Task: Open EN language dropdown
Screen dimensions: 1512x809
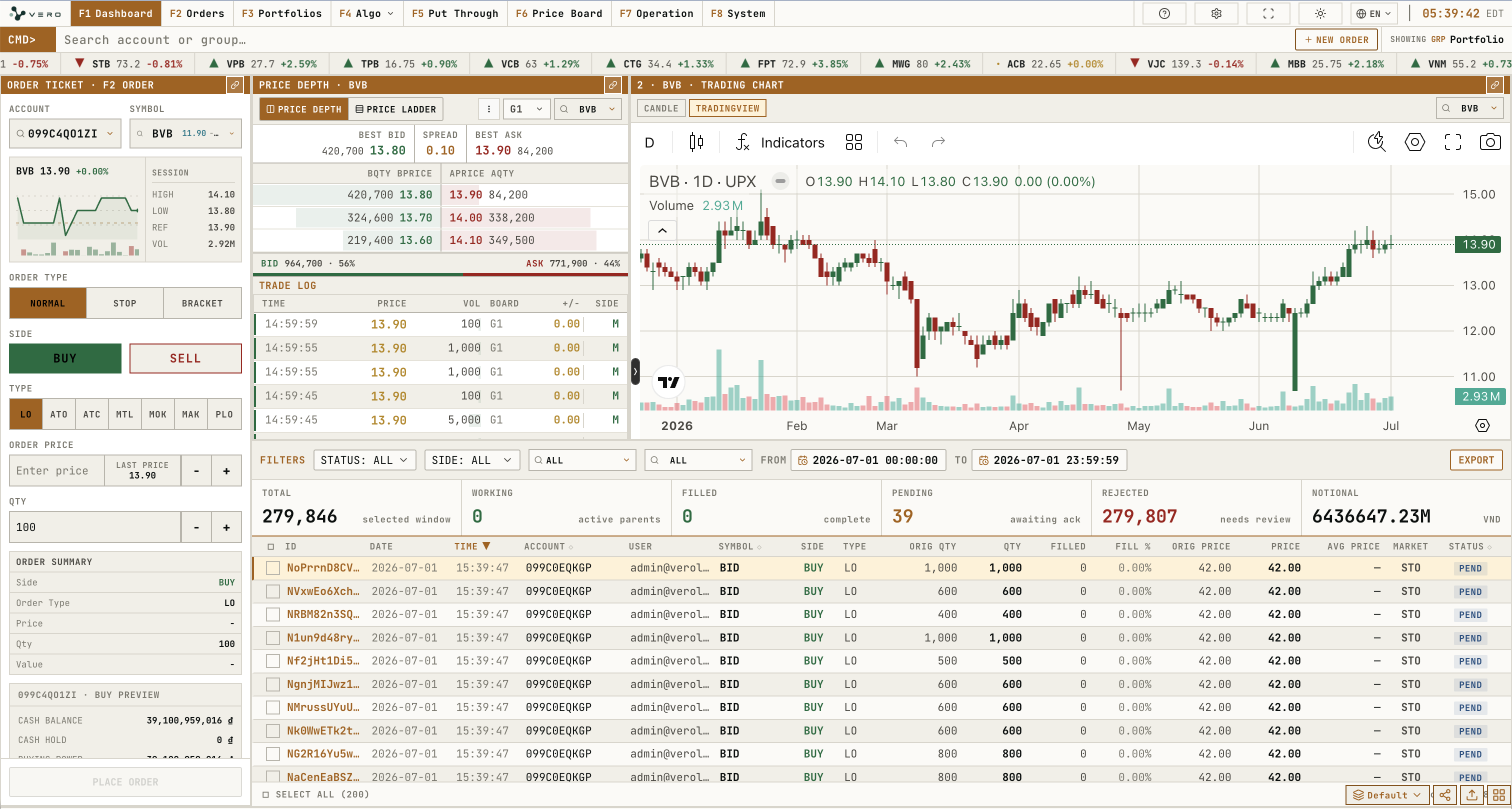Action: click(1374, 13)
